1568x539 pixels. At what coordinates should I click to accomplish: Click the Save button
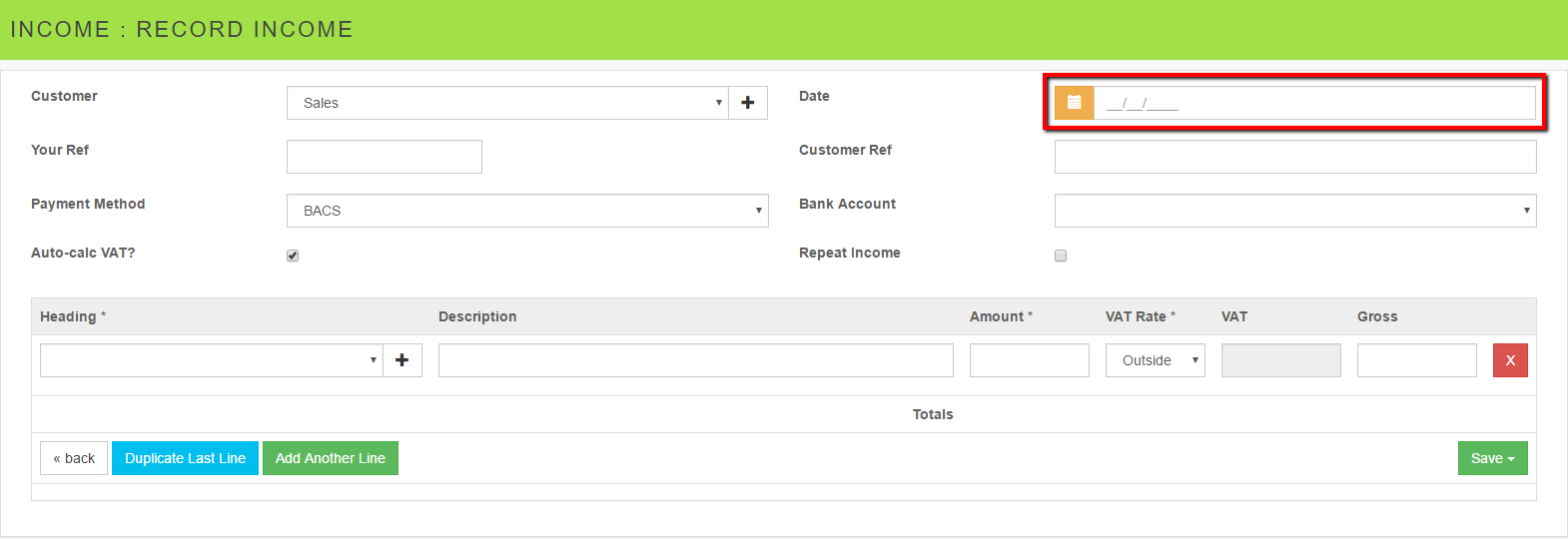(1492, 458)
